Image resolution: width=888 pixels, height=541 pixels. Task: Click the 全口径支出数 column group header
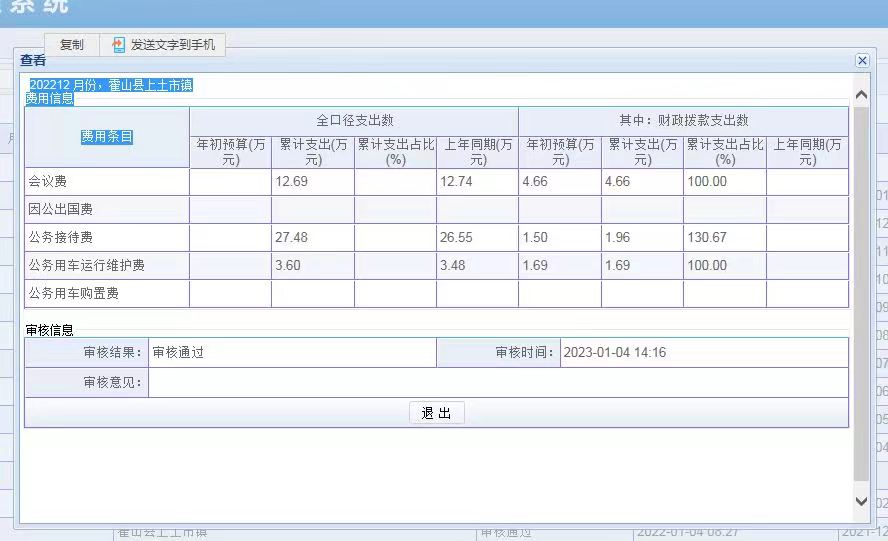[354, 121]
